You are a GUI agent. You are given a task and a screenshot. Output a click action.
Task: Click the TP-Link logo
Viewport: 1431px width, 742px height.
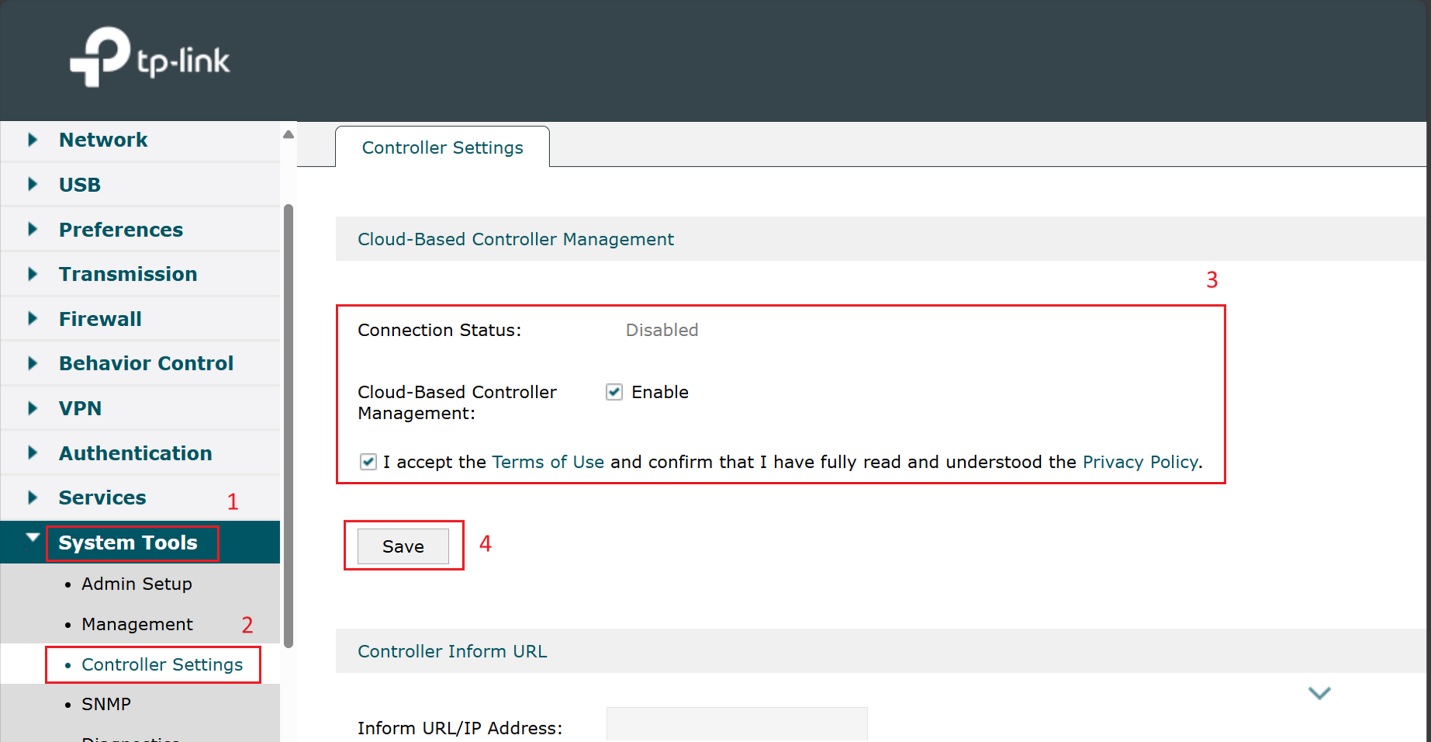tap(150, 58)
